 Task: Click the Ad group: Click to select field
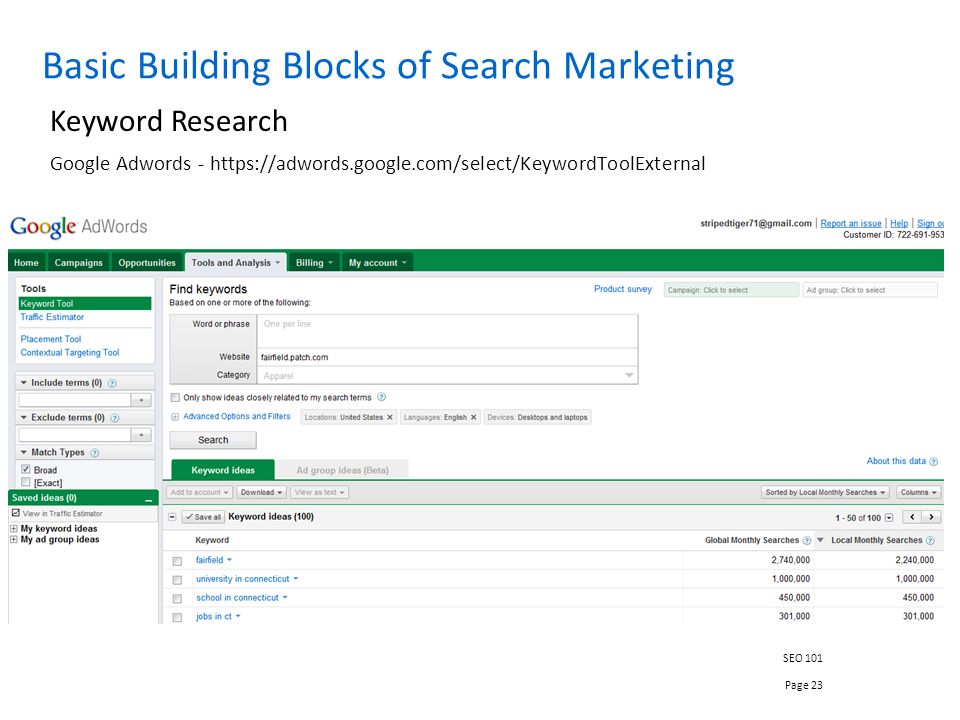pyautogui.click(x=870, y=290)
